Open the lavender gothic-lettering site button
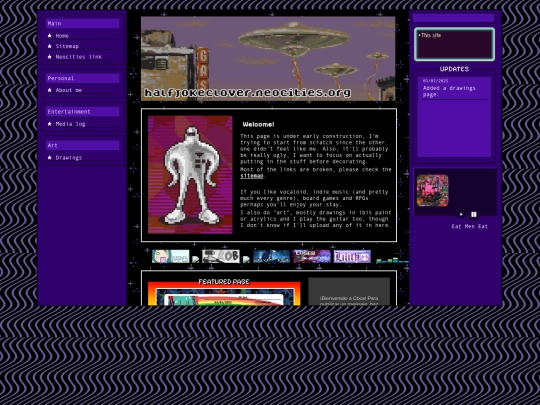 tap(352, 256)
